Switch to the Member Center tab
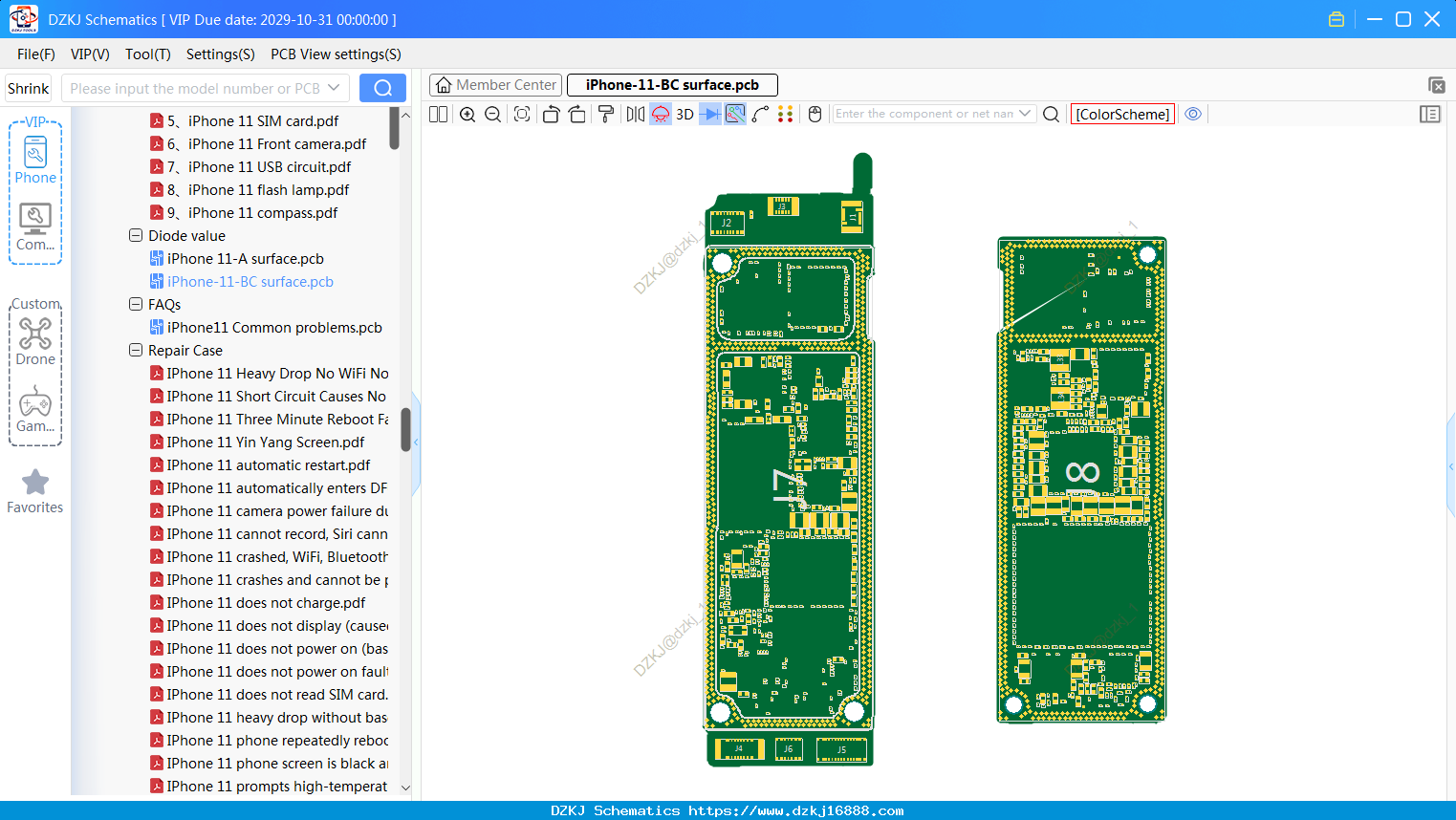The width and height of the screenshot is (1456, 820). coord(495,85)
